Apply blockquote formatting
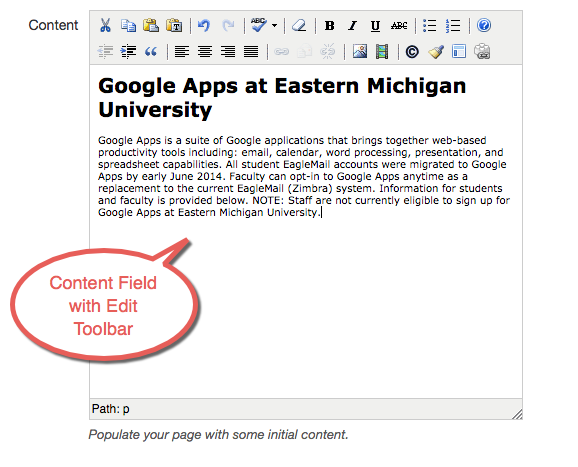The height and width of the screenshot is (467, 578). tap(151, 52)
